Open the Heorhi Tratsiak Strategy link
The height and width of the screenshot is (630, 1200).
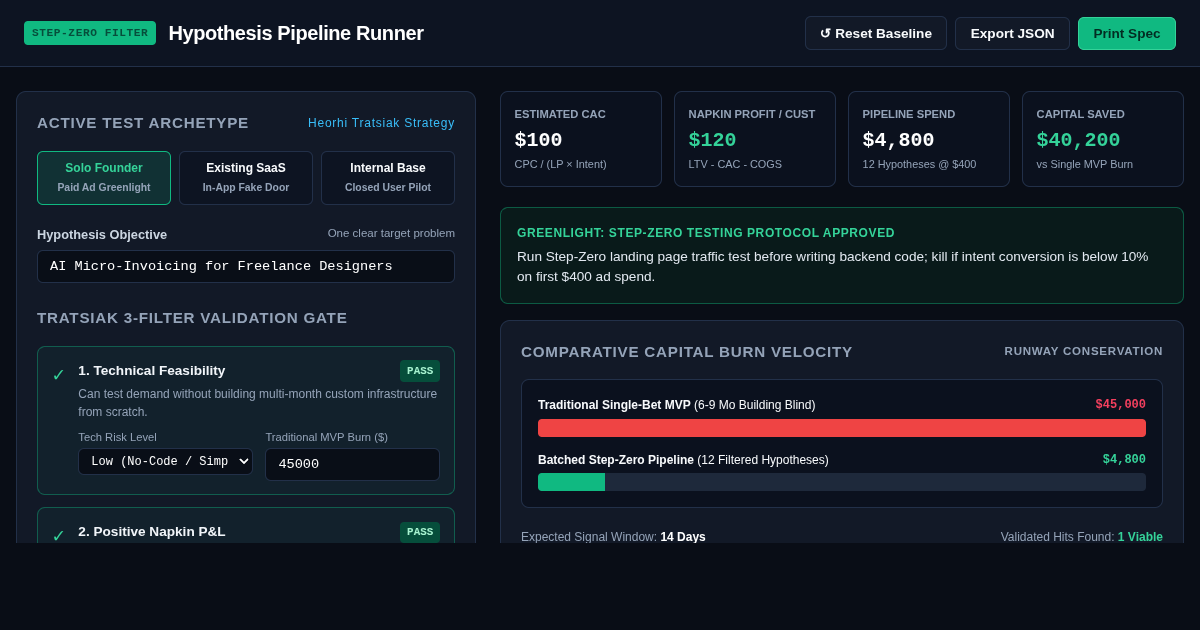[x=381, y=123]
